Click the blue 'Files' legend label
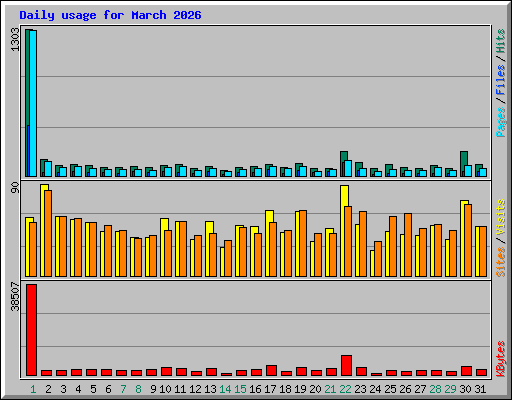This screenshot has height=400, width=512. point(501,80)
